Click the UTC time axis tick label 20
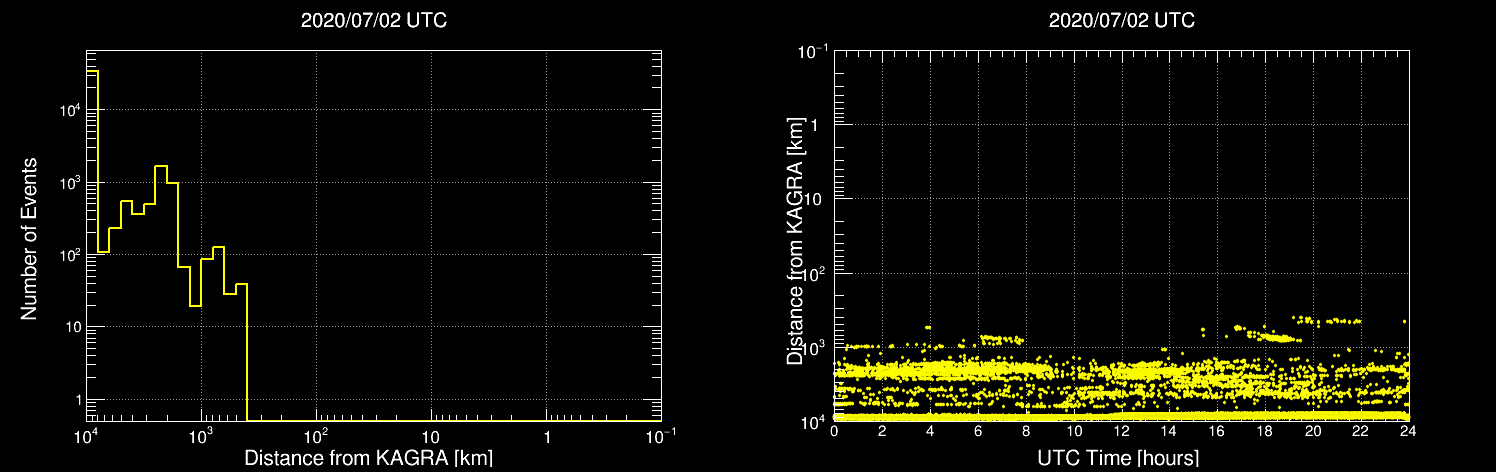The width and height of the screenshot is (1496, 472). coord(1312,431)
